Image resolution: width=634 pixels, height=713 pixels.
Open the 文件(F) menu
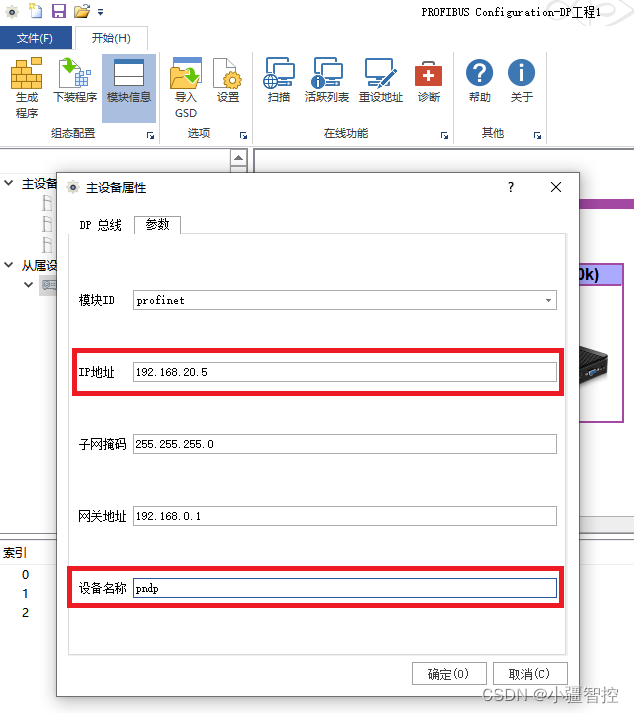tap(35, 38)
